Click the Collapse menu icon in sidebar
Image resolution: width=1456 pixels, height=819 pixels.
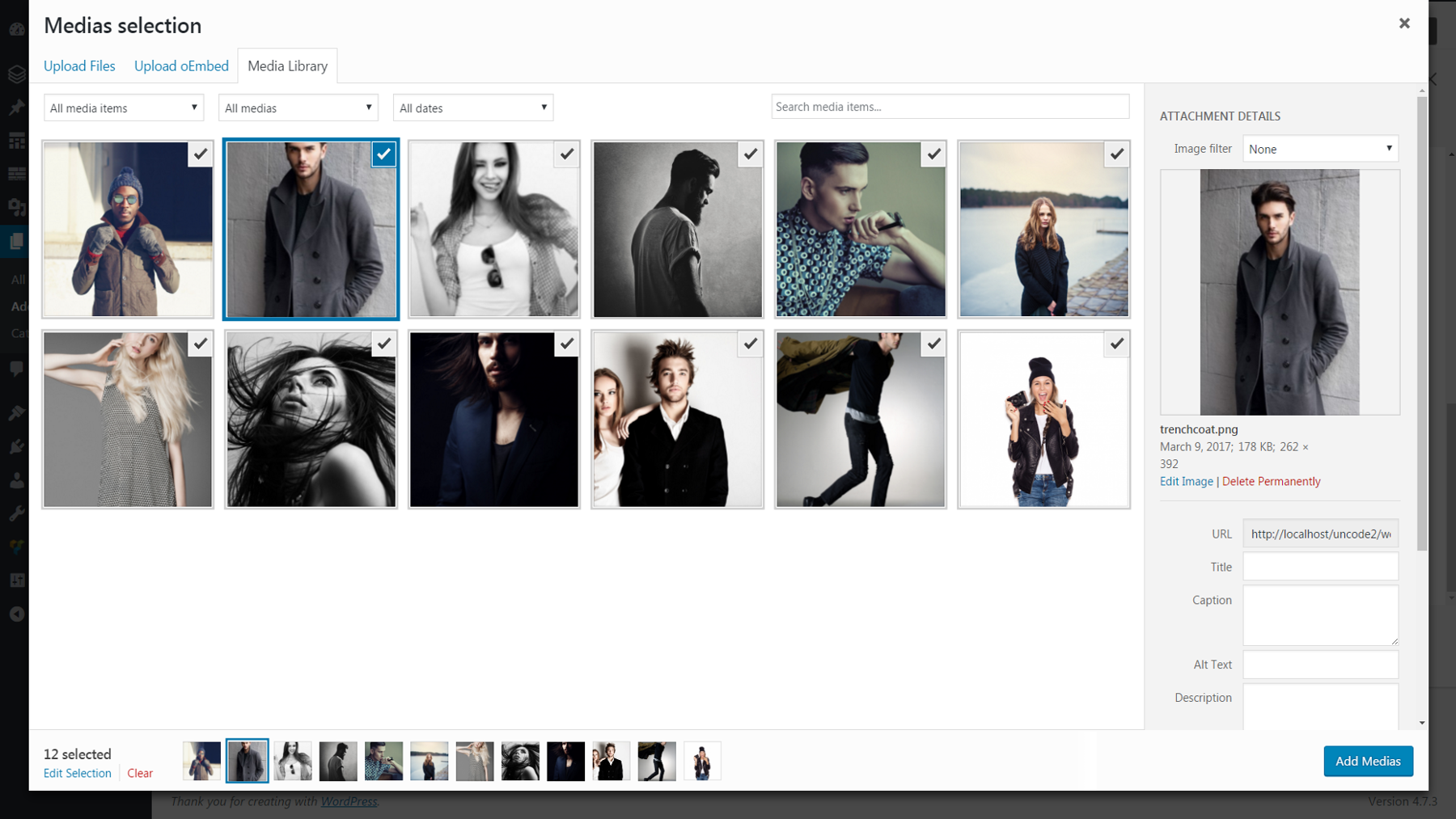16,614
